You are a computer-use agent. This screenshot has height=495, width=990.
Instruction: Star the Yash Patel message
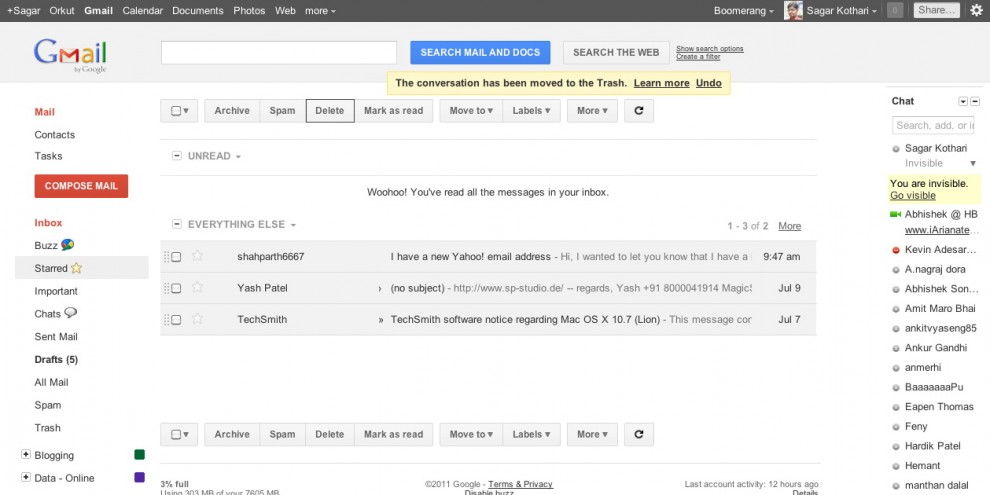(x=197, y=287)
